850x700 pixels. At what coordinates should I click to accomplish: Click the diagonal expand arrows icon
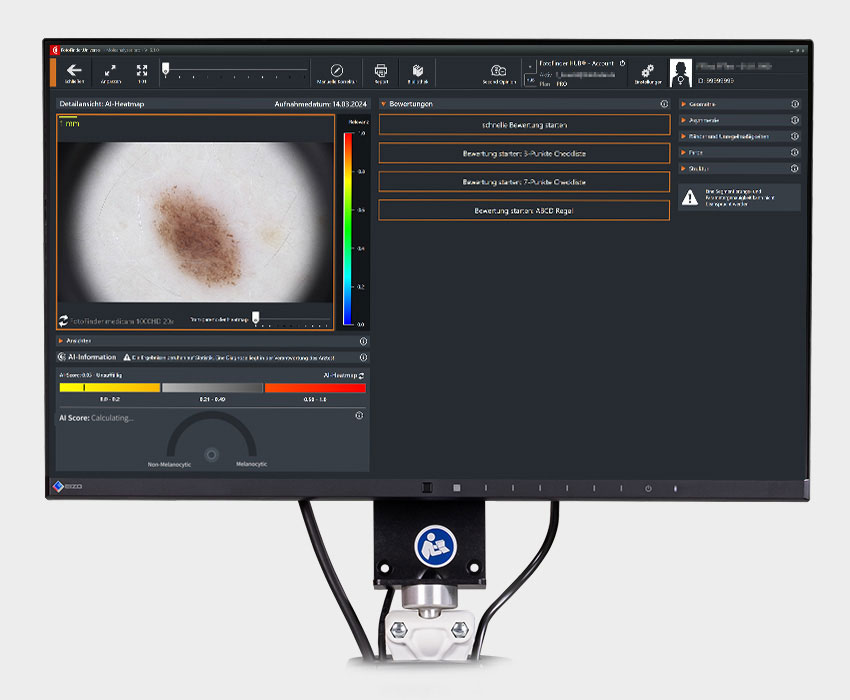(x=110, y=73)
